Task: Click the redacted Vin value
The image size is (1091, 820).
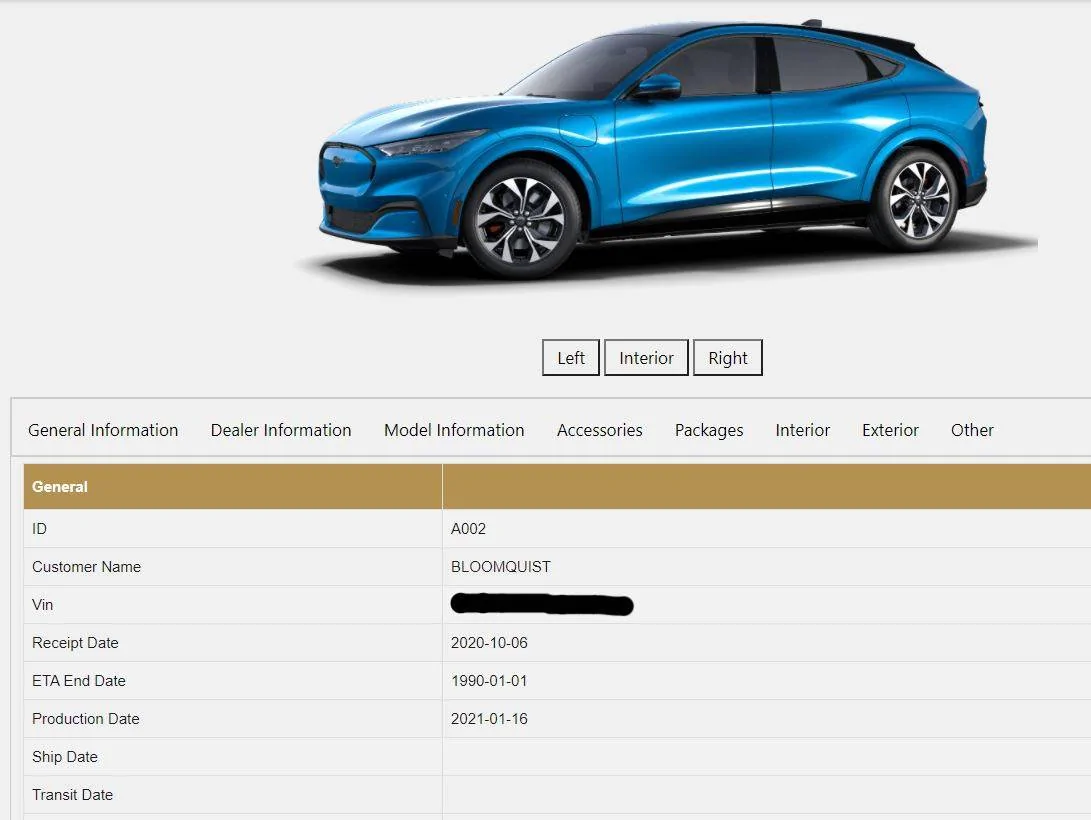Action: pos(542,604)
